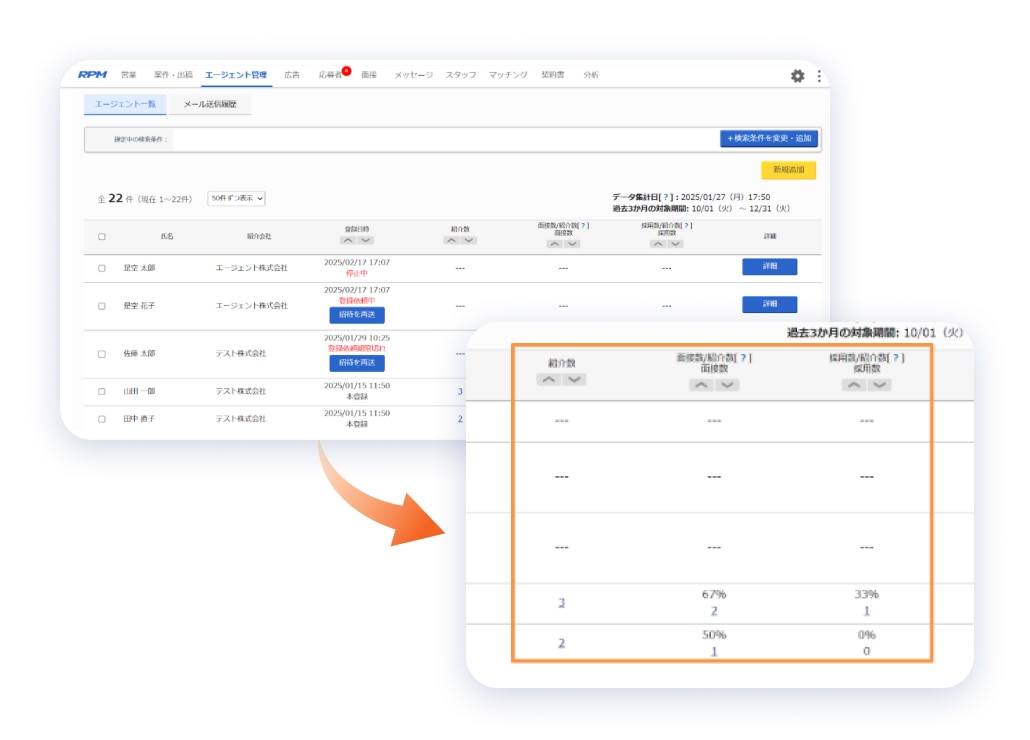The image size is (1030, 740).
Task: Open the settings gear icon
Action: (x=797, y=76)
